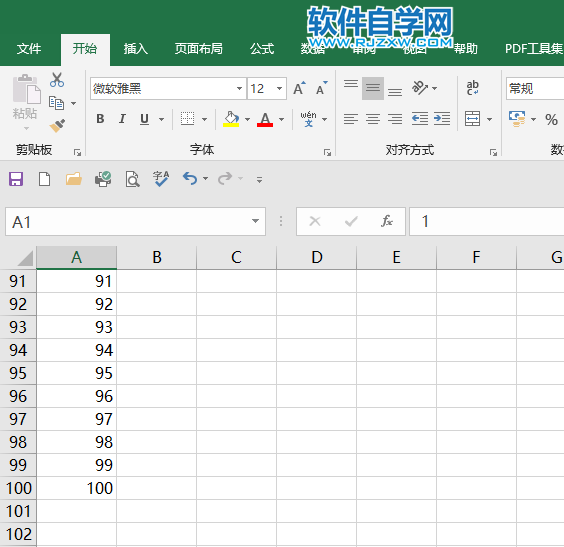Click Merge and Center icon
564x547 pixels.
pyautogui.click(x=472, y=119)
